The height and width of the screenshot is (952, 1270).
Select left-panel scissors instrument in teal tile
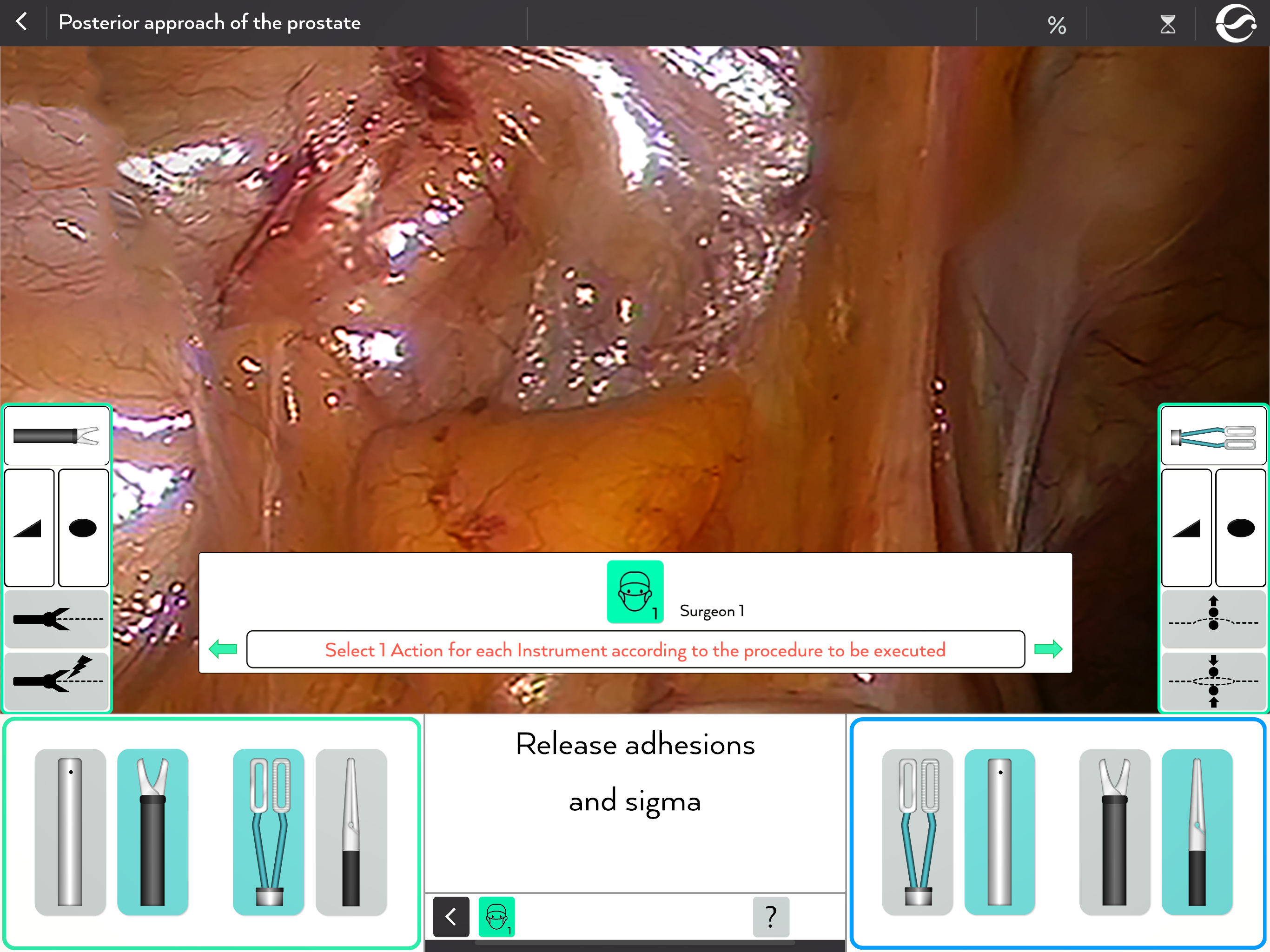(152, 831)
